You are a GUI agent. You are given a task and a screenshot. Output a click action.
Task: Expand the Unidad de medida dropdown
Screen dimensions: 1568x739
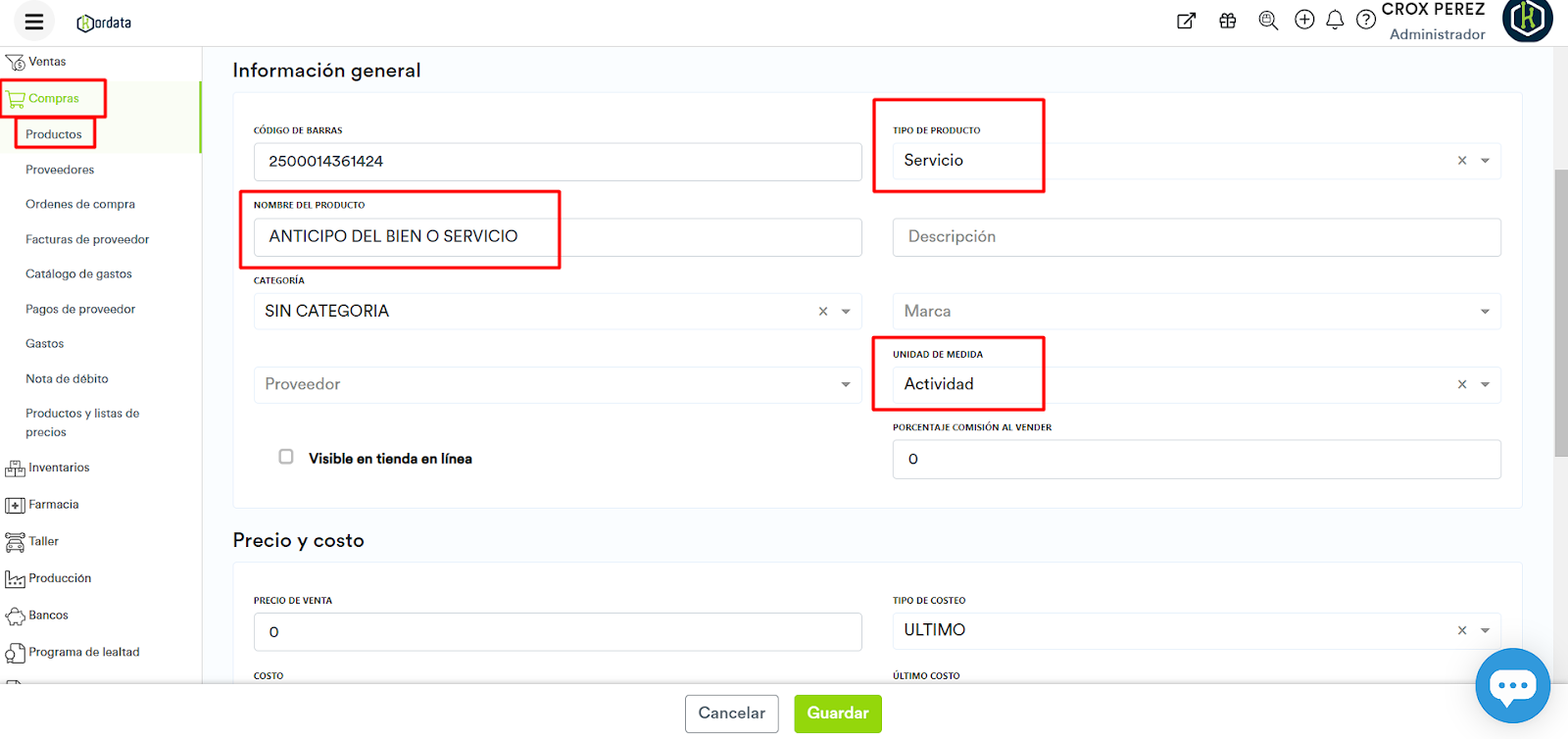tap(1485, 384)
